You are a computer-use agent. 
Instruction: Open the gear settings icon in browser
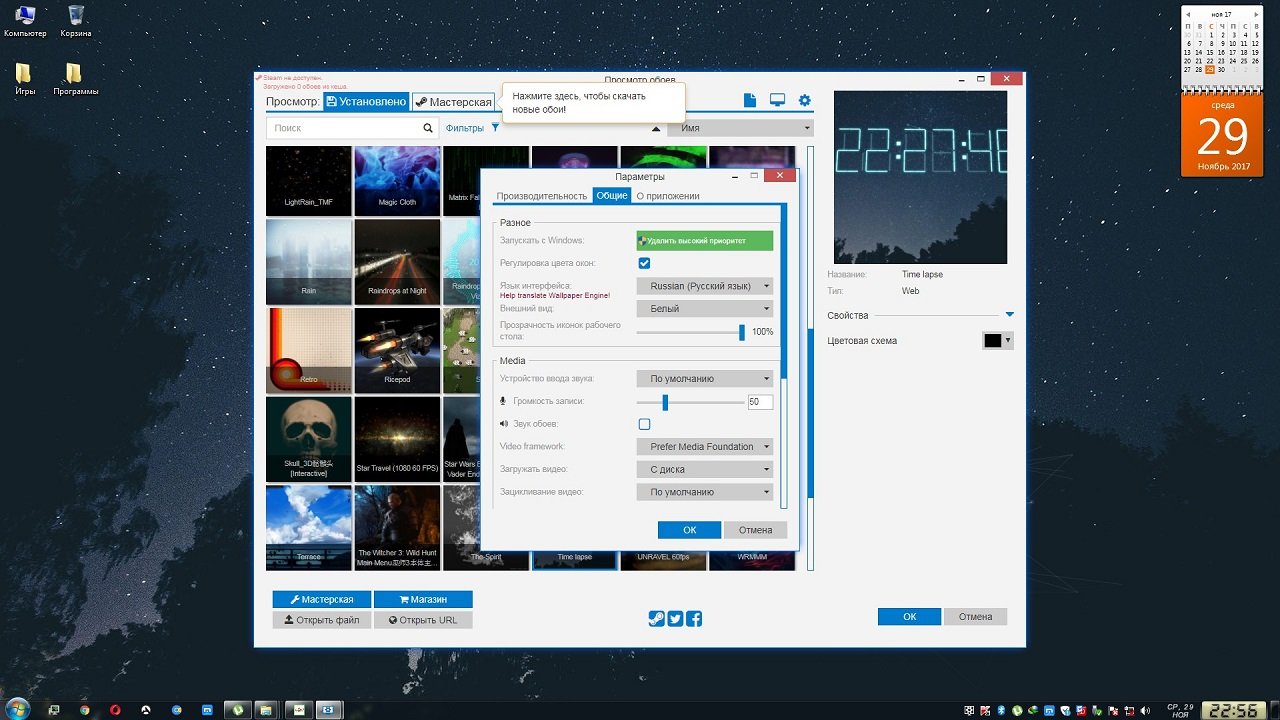point(804,101)
